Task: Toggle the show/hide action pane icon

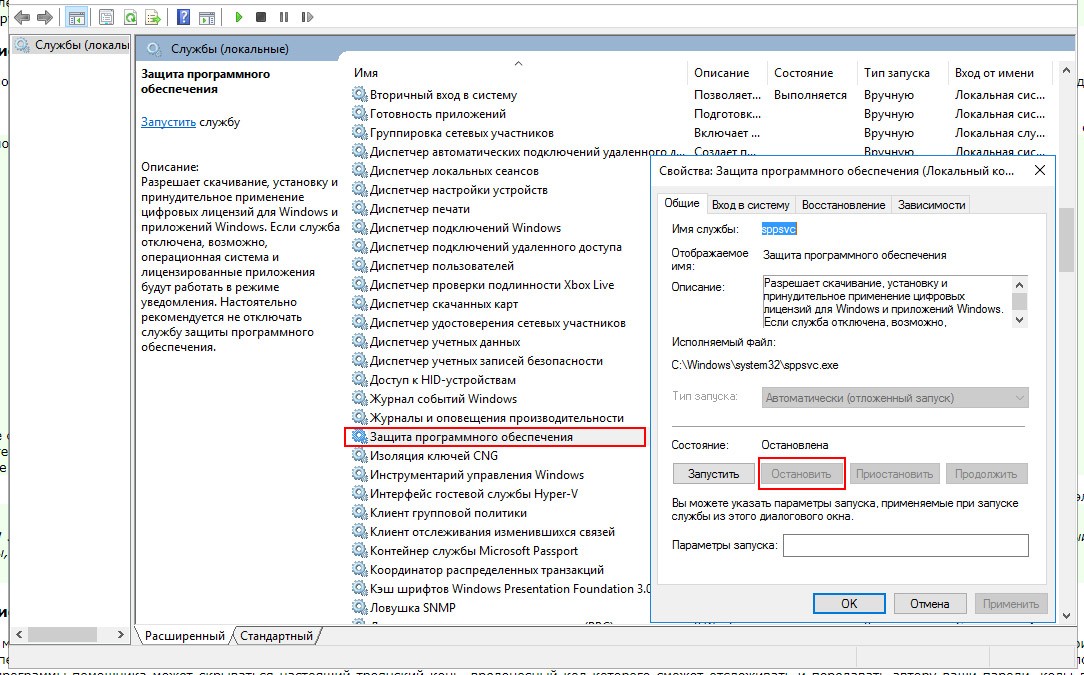Action: point(206,17)
